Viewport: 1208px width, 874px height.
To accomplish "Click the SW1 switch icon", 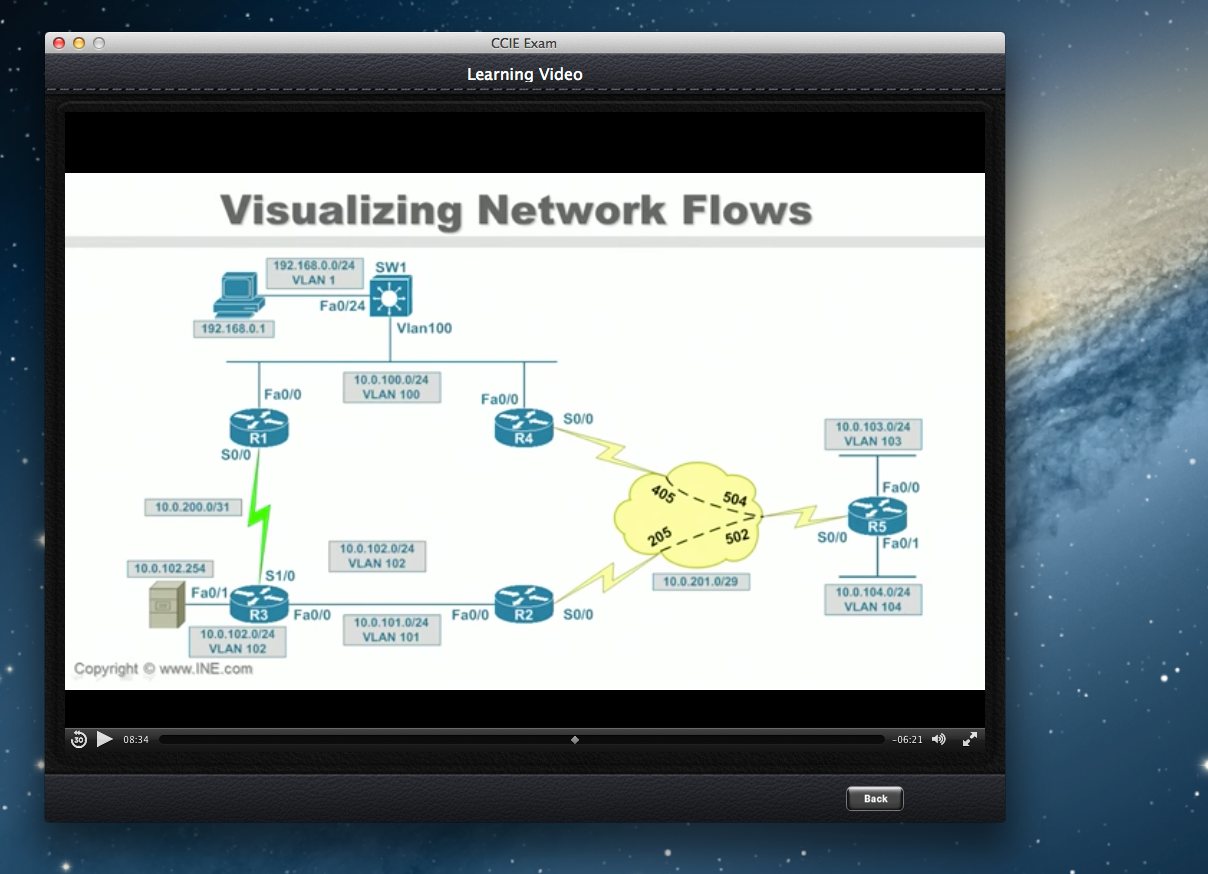I will [389, 296].
